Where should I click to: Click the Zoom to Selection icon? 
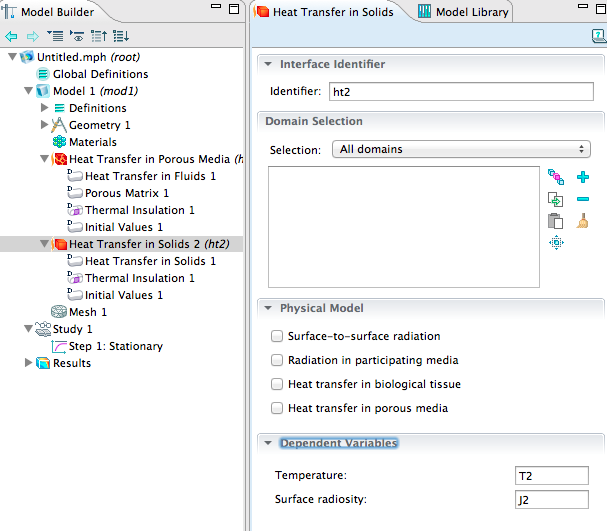(x=556, y=243)
